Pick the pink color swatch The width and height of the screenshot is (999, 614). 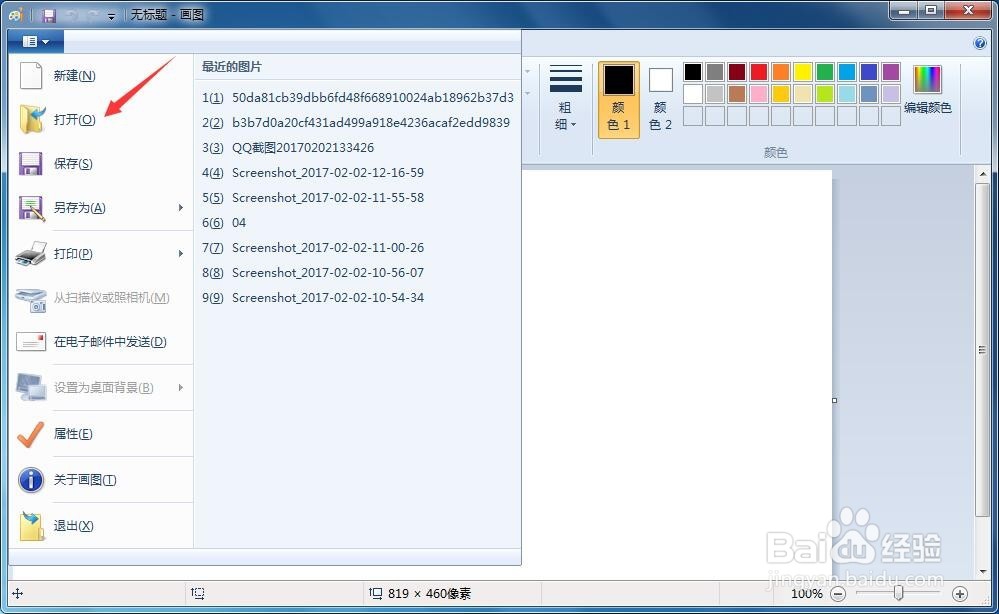(759, 94)
